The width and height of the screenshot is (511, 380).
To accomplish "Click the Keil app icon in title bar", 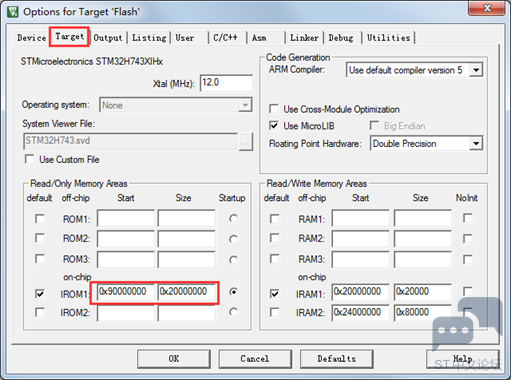I will (x=13, y=12).
